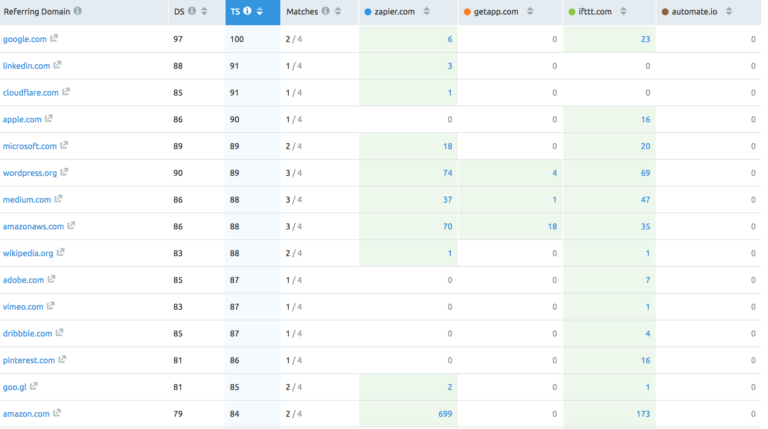Open google.com referring domain link
The image size is (768, 429).
(x=24, y=39)
